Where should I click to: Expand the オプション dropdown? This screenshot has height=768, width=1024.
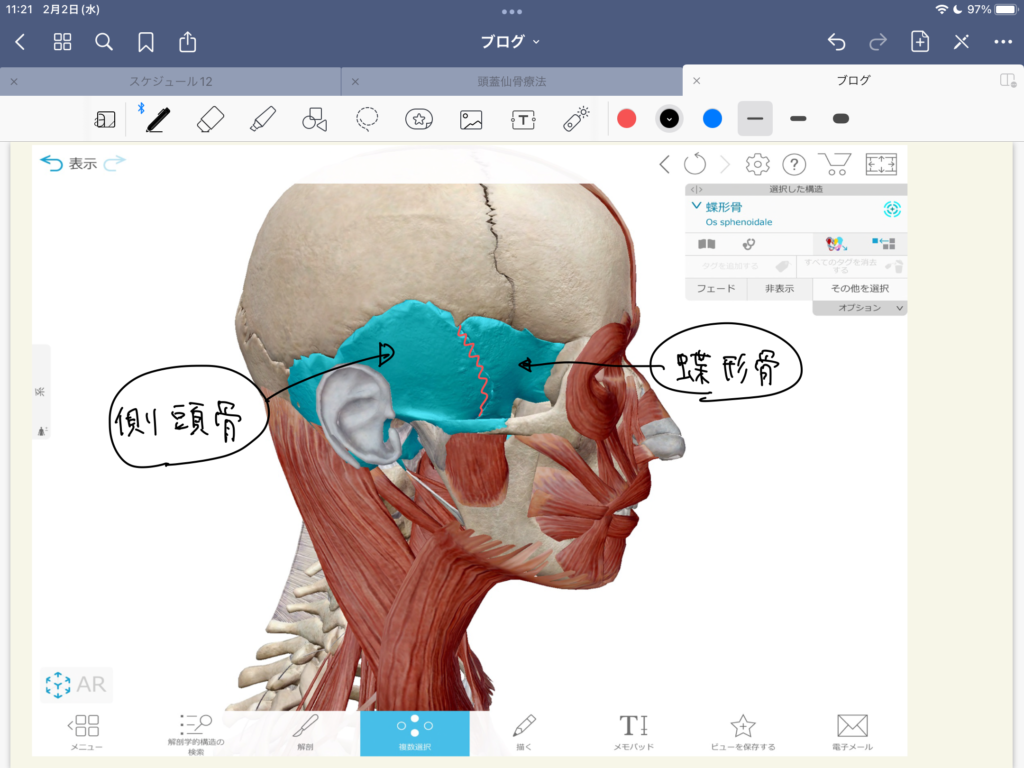[x=859, y=307]
